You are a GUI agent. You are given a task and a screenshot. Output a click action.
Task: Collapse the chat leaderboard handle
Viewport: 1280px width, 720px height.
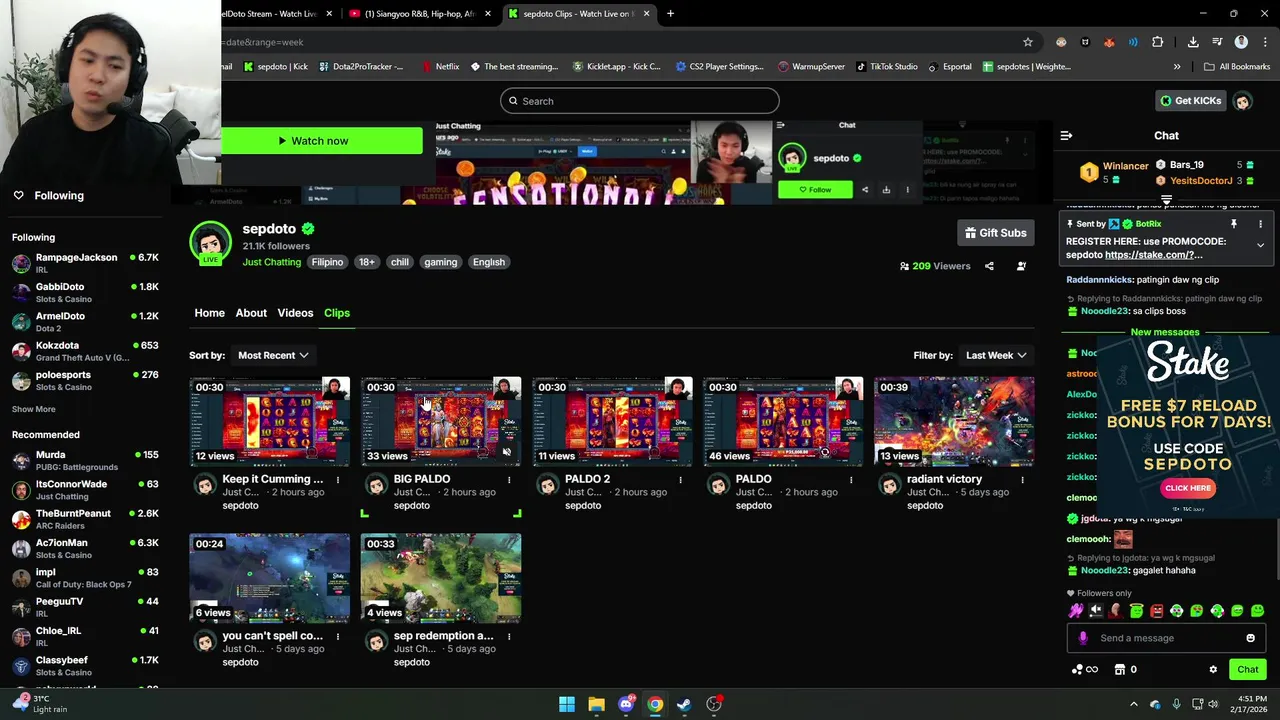tap(1166, 201)
